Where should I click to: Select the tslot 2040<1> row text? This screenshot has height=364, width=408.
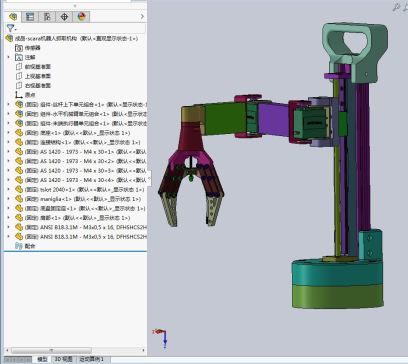click(85, 189)
